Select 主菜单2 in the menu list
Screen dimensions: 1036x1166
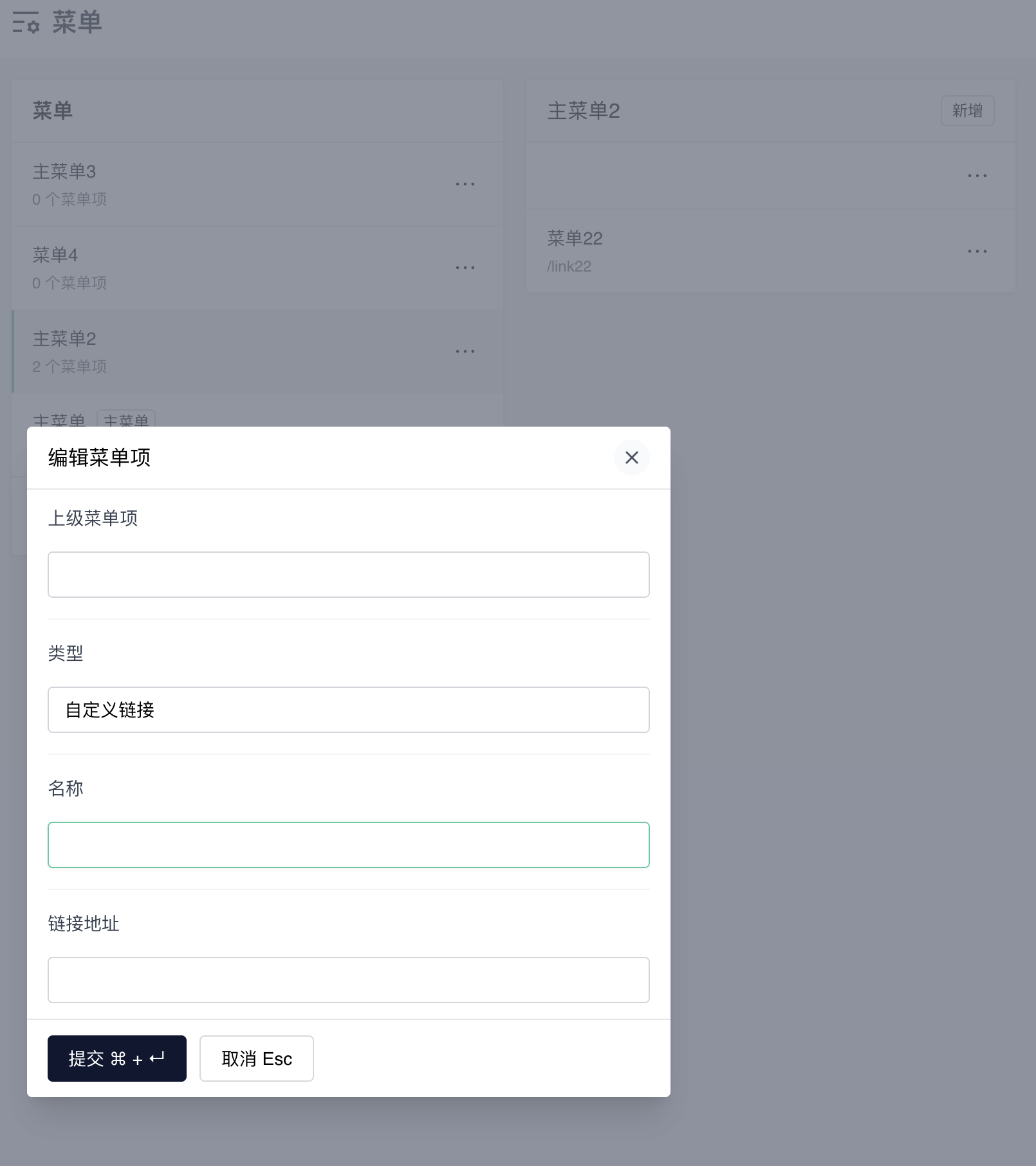(x=257, y=351)
